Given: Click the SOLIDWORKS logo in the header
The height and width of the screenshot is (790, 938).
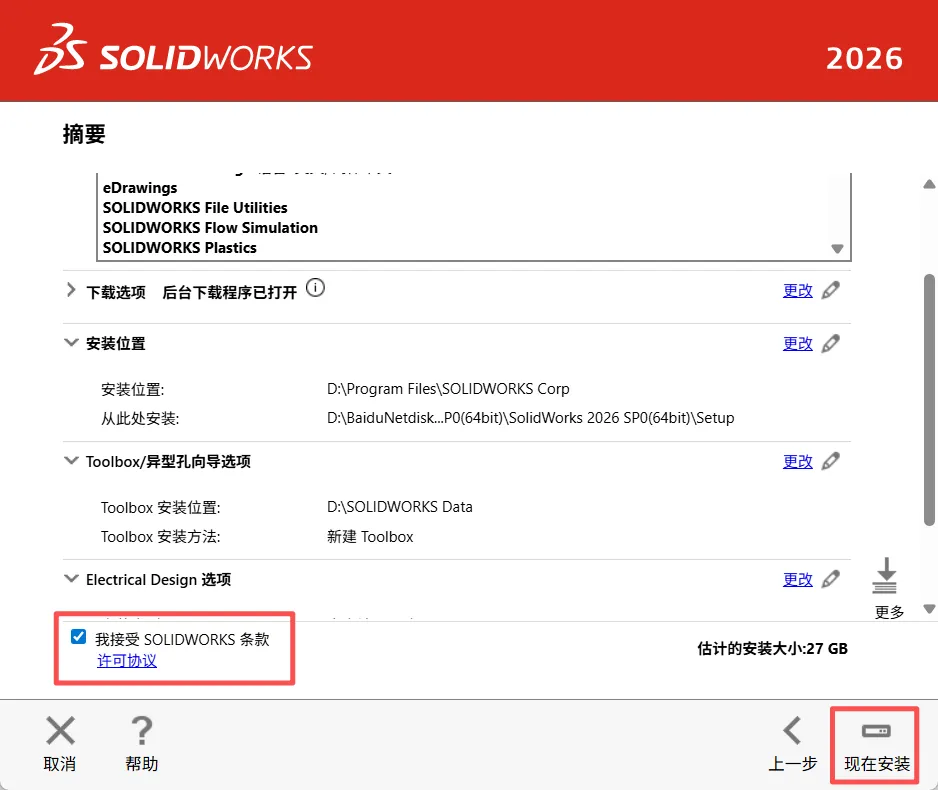Looking at the screenshot, I should [x=173, y=51].
